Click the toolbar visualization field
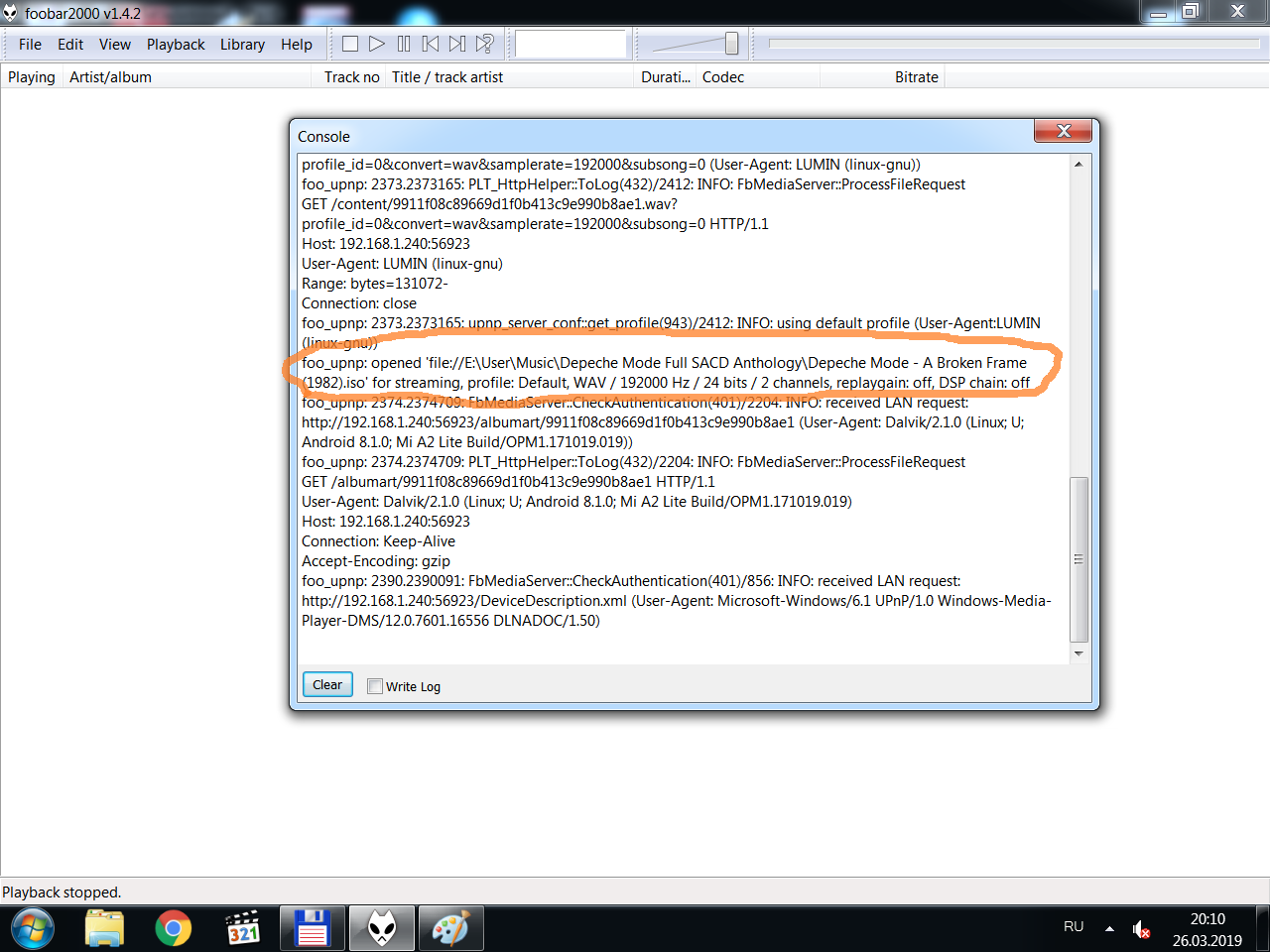This screenshot has width=1270, height=952. 571,44
